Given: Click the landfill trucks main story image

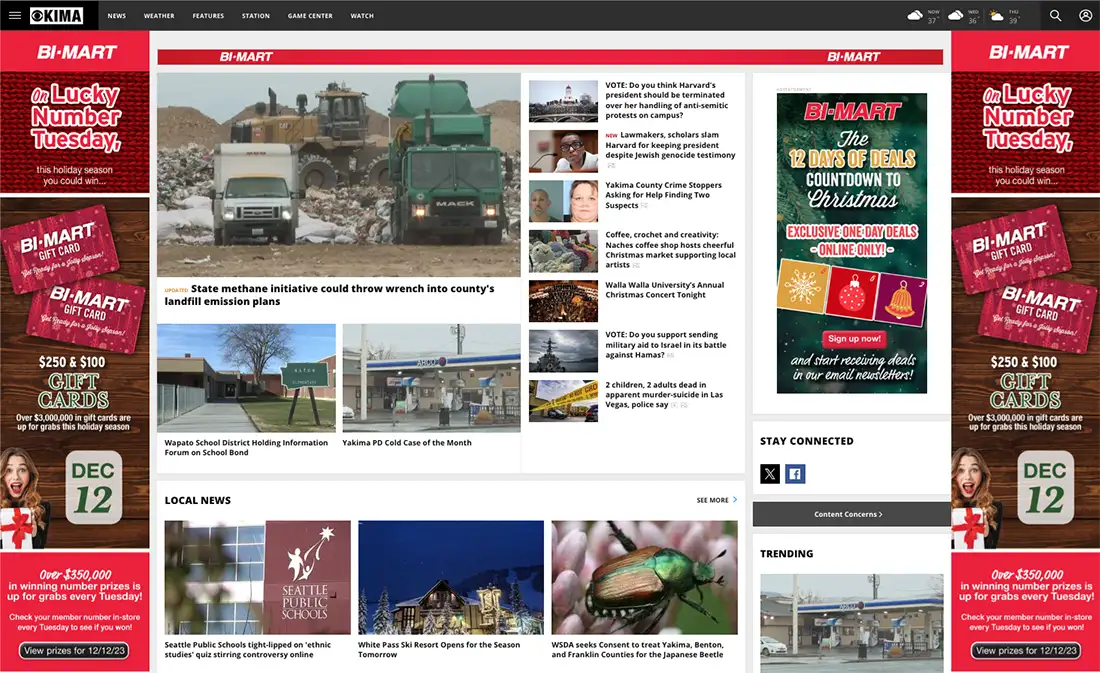Looking at the screenshot, I should click(339, 175).
